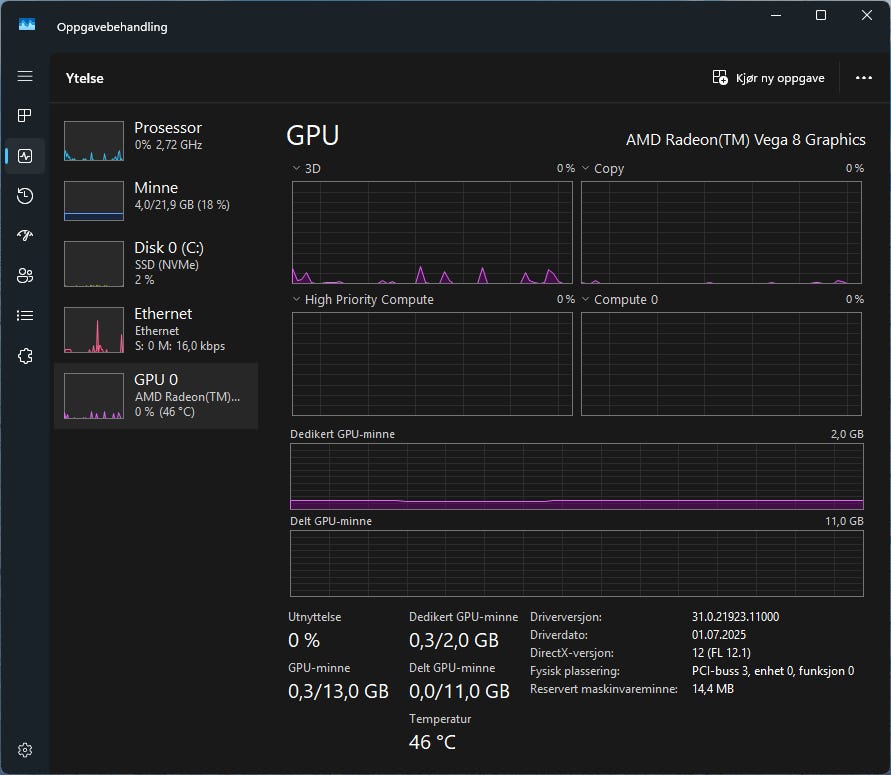The height and width of the screenshot is (775, 891).
Task: Open Task Manager settings gear
Action: [25, 750]
